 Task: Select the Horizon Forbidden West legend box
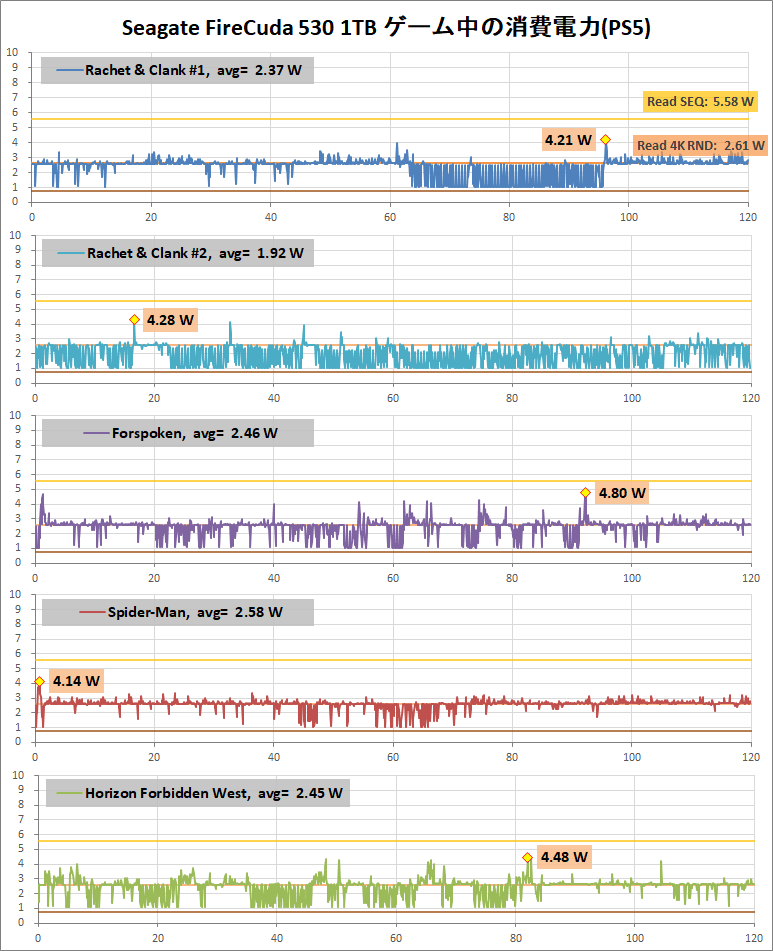198,793
